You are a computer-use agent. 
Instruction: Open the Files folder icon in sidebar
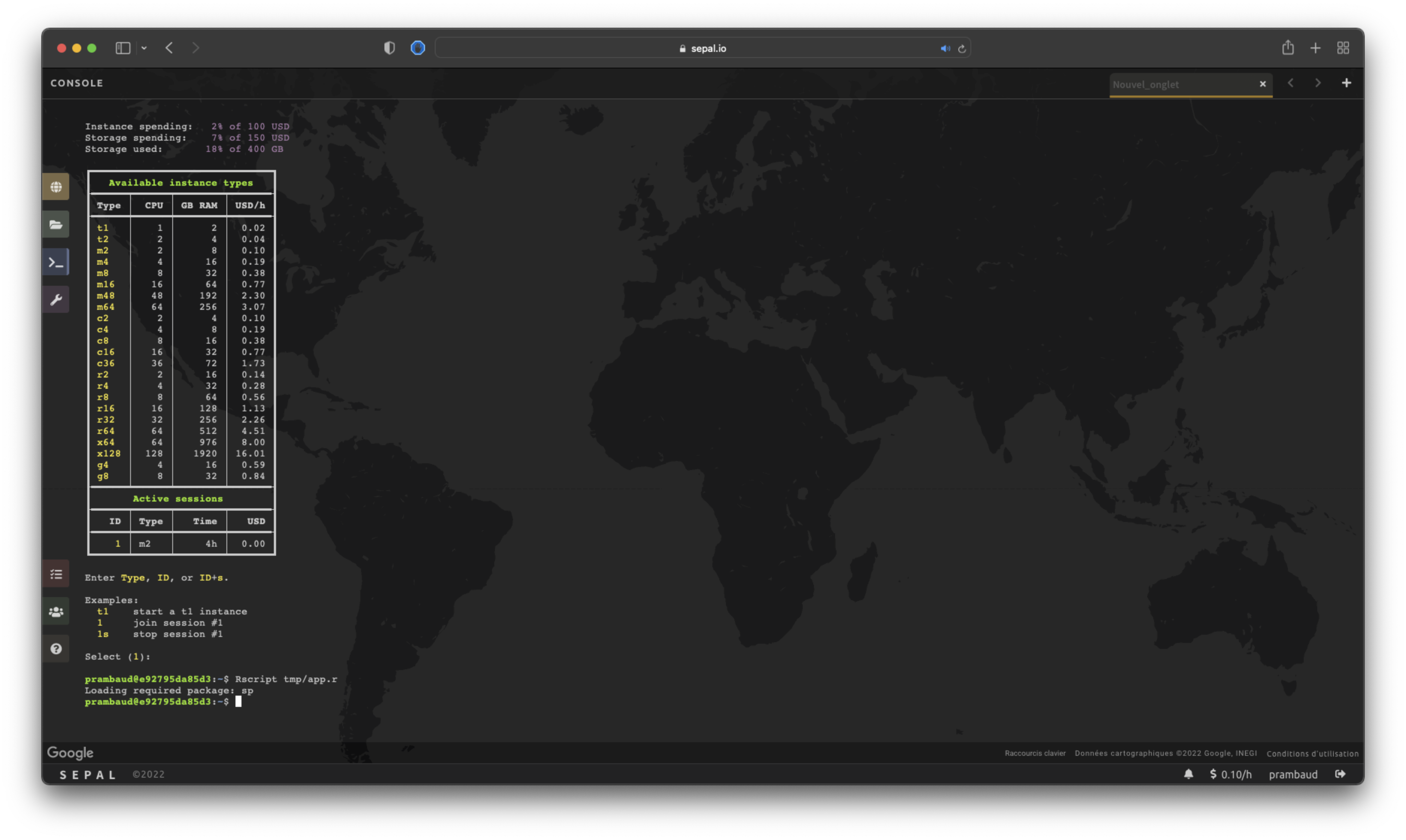pos(56,225)
